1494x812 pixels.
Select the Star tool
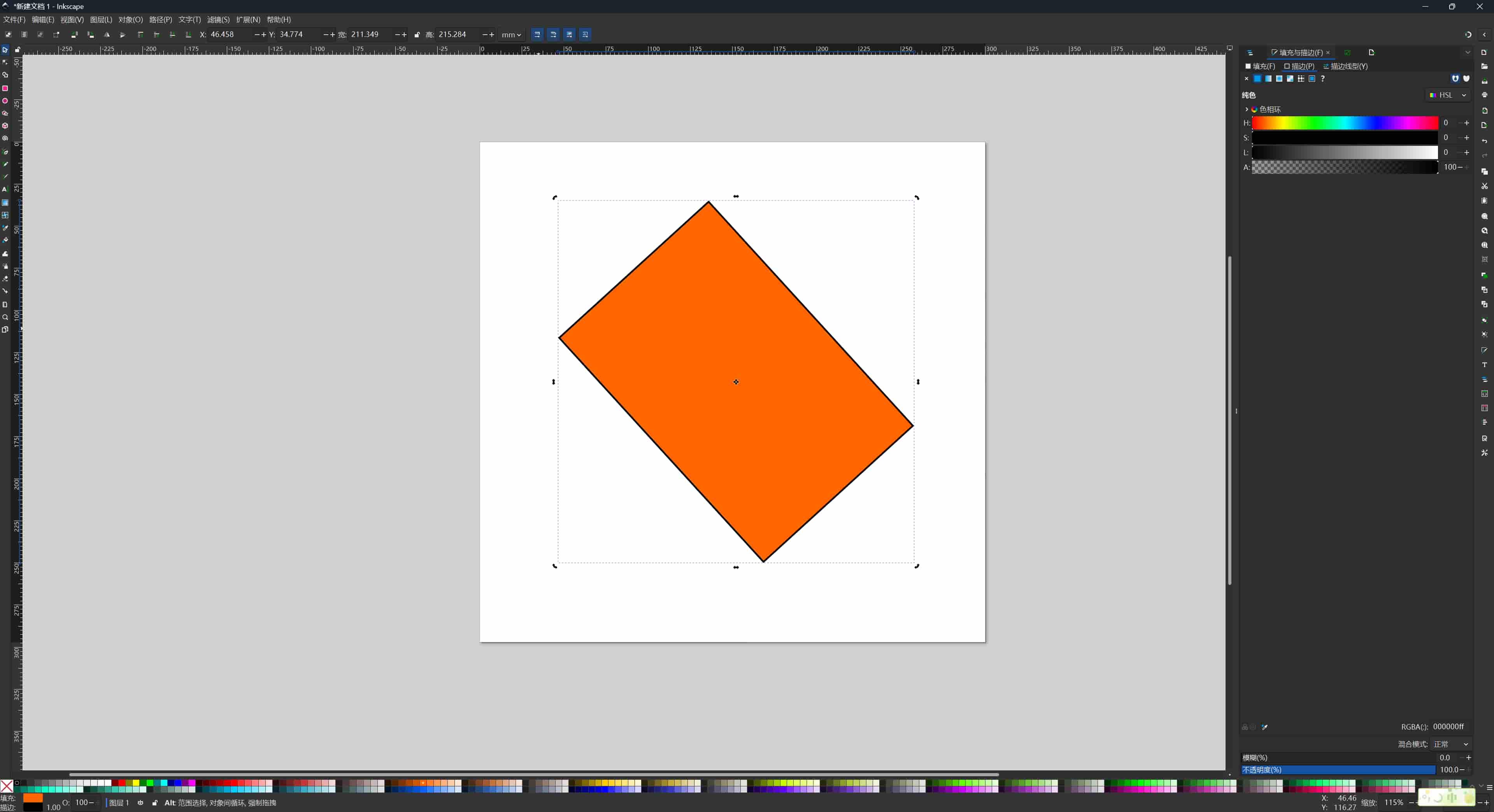5,114
